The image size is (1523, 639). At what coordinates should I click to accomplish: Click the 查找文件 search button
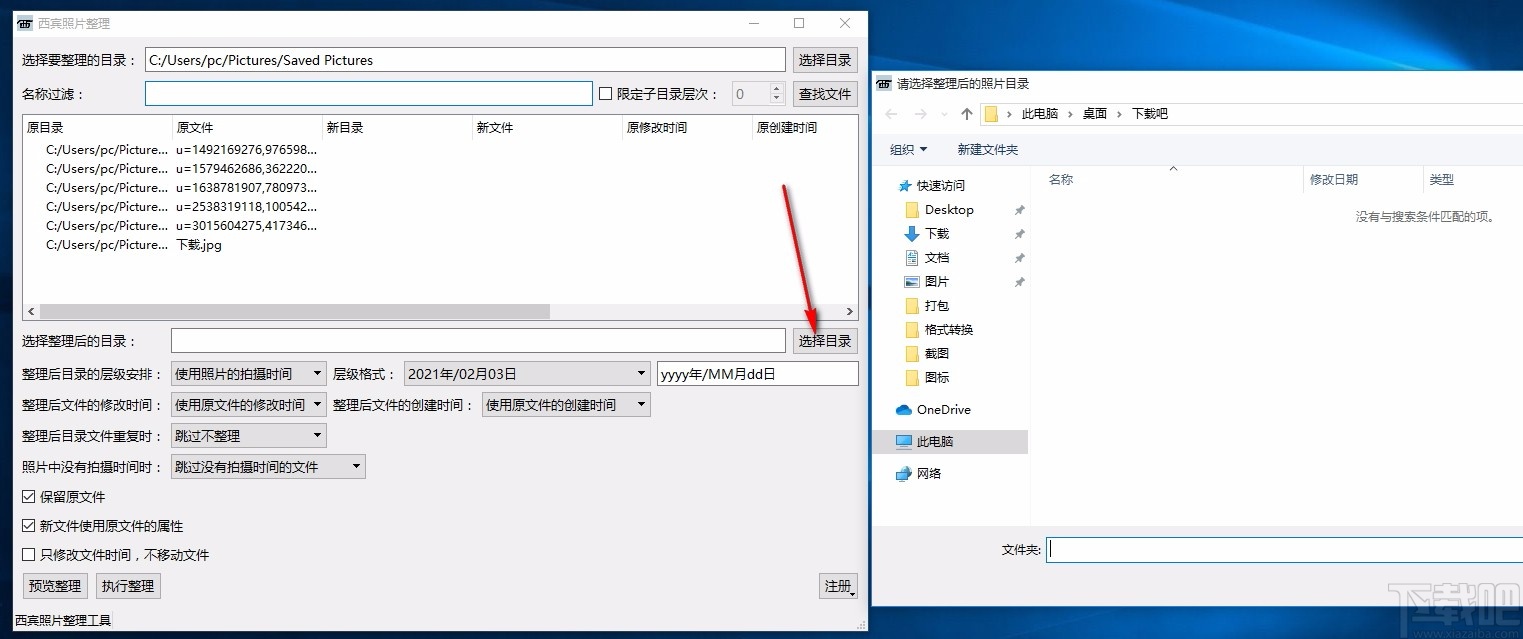824,93
